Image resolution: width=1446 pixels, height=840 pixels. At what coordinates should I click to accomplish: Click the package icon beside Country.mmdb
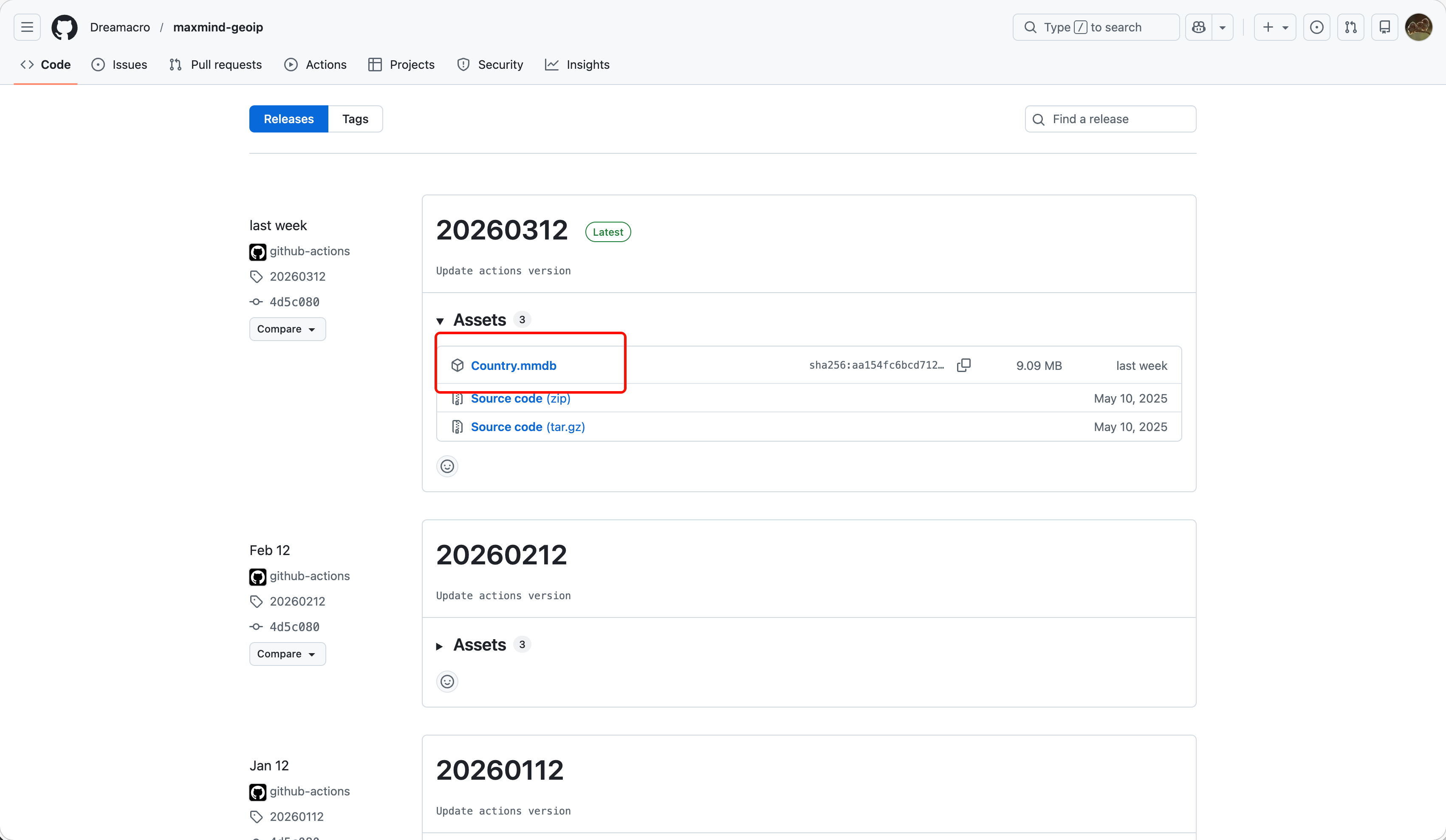tap(458, 366)
